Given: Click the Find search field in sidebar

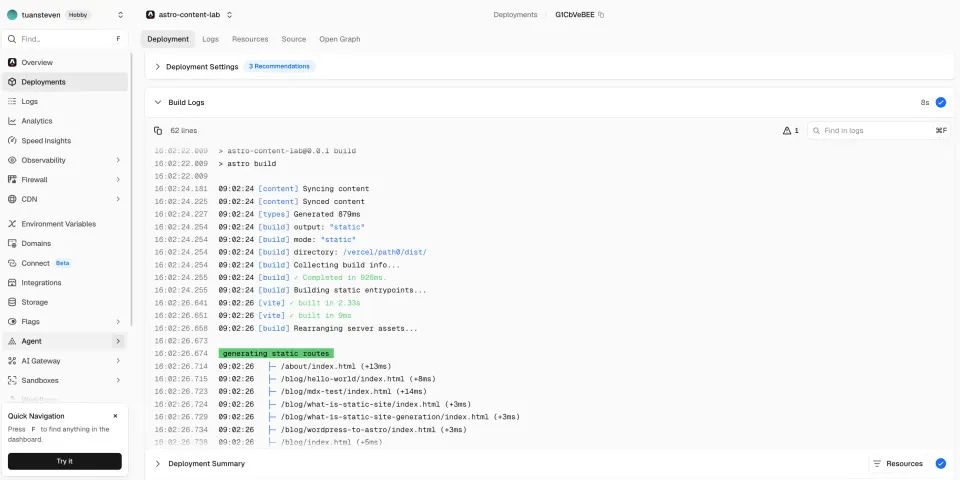Looking at the screenshot, I should point(66,39).
